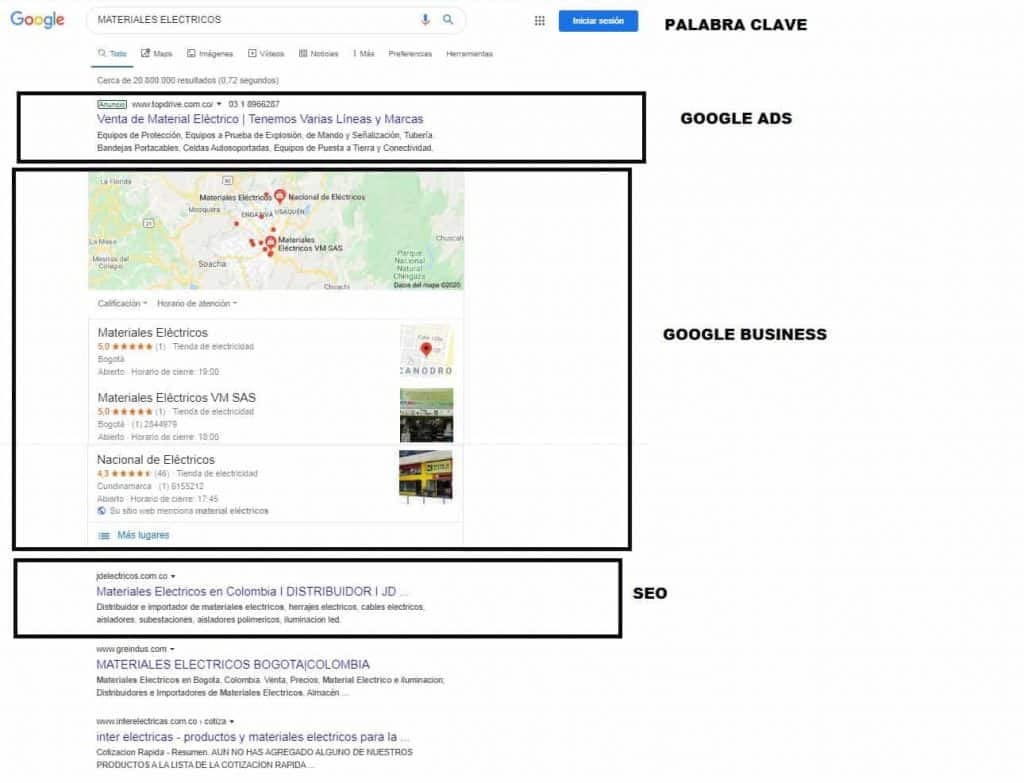Image resolution: width=1024 pixels, height=783 pixels.
Task: Open the Google apps grid
Action: pos(539,21)
